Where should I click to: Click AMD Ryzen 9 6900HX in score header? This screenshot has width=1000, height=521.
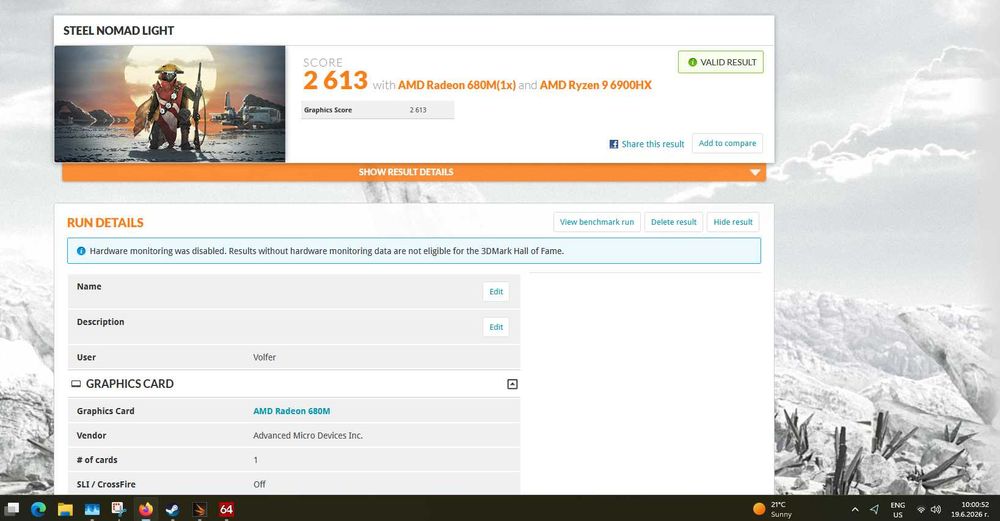596,85
